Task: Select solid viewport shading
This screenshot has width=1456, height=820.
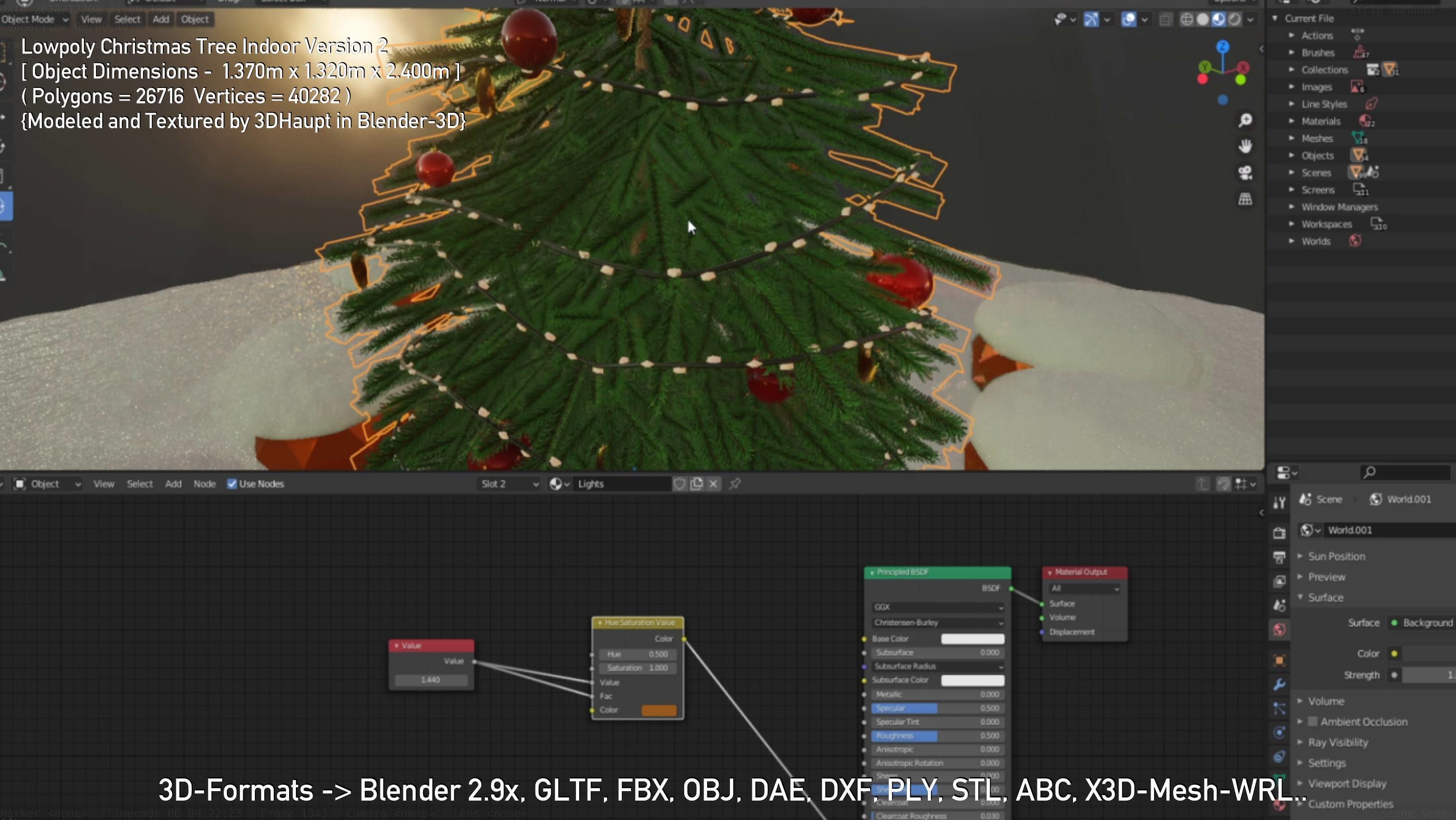Action: pyautogui.click(x=1203, y=20)
